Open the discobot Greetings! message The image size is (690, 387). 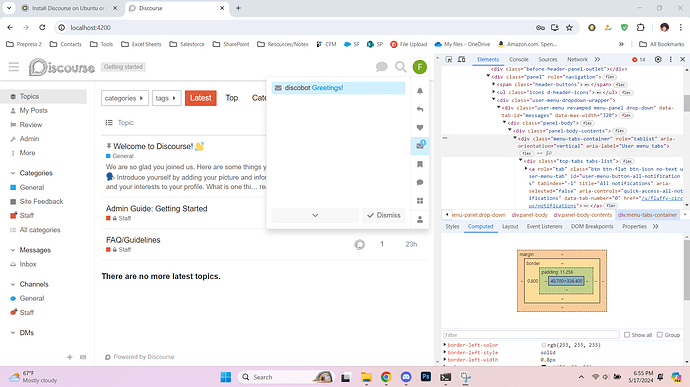pyautogui.click(x=338, y=88)
